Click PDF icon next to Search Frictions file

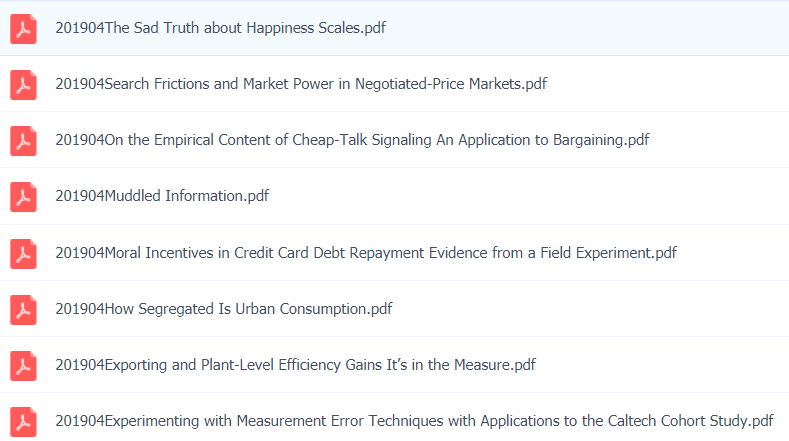[x=23, y=84]
